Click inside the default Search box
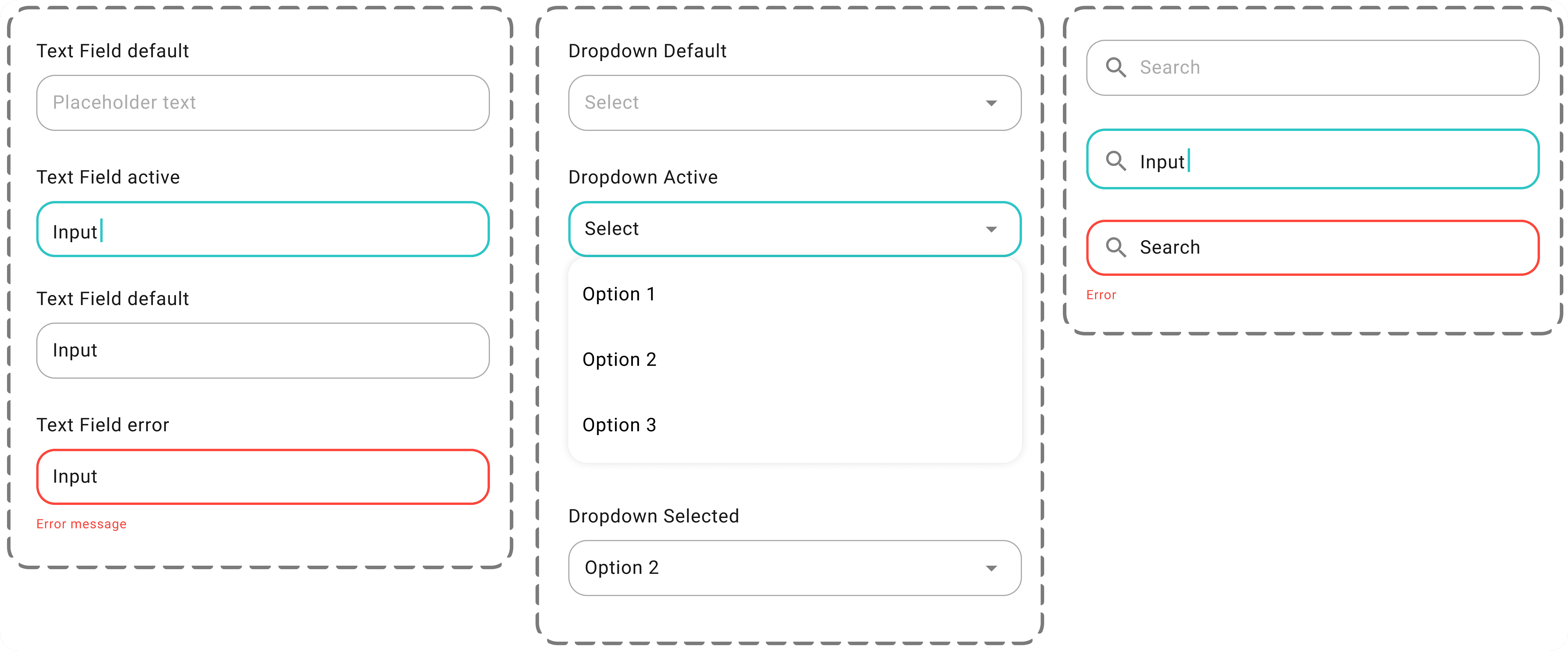This screenshot has width=1568, height=651. coord(1313,67)
